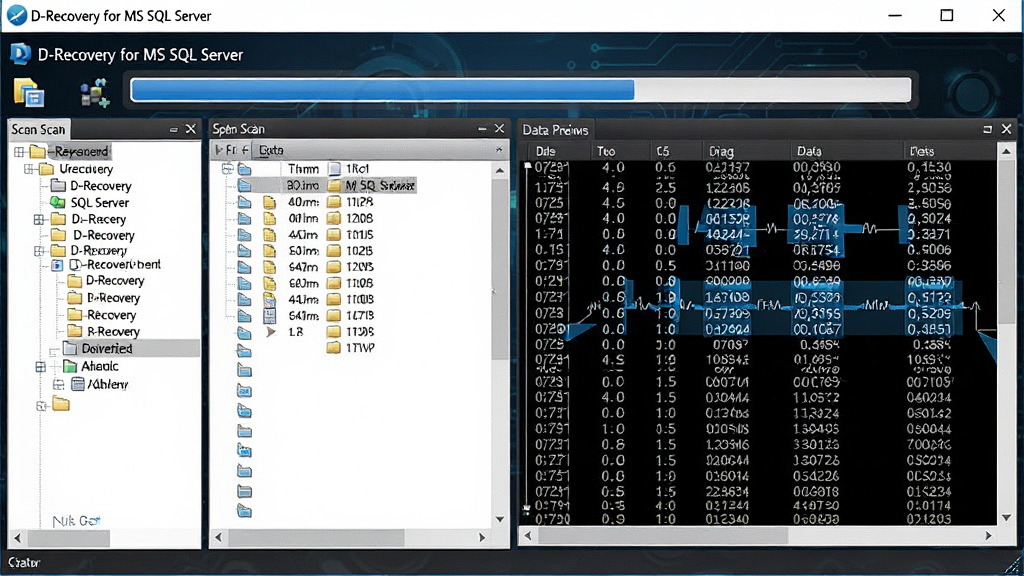This screenshot has width=1024, height=576.
Task: Click Spen Scan vertical scrollbar down arrow
Action: pyautogui.click(x=500, y=519)
